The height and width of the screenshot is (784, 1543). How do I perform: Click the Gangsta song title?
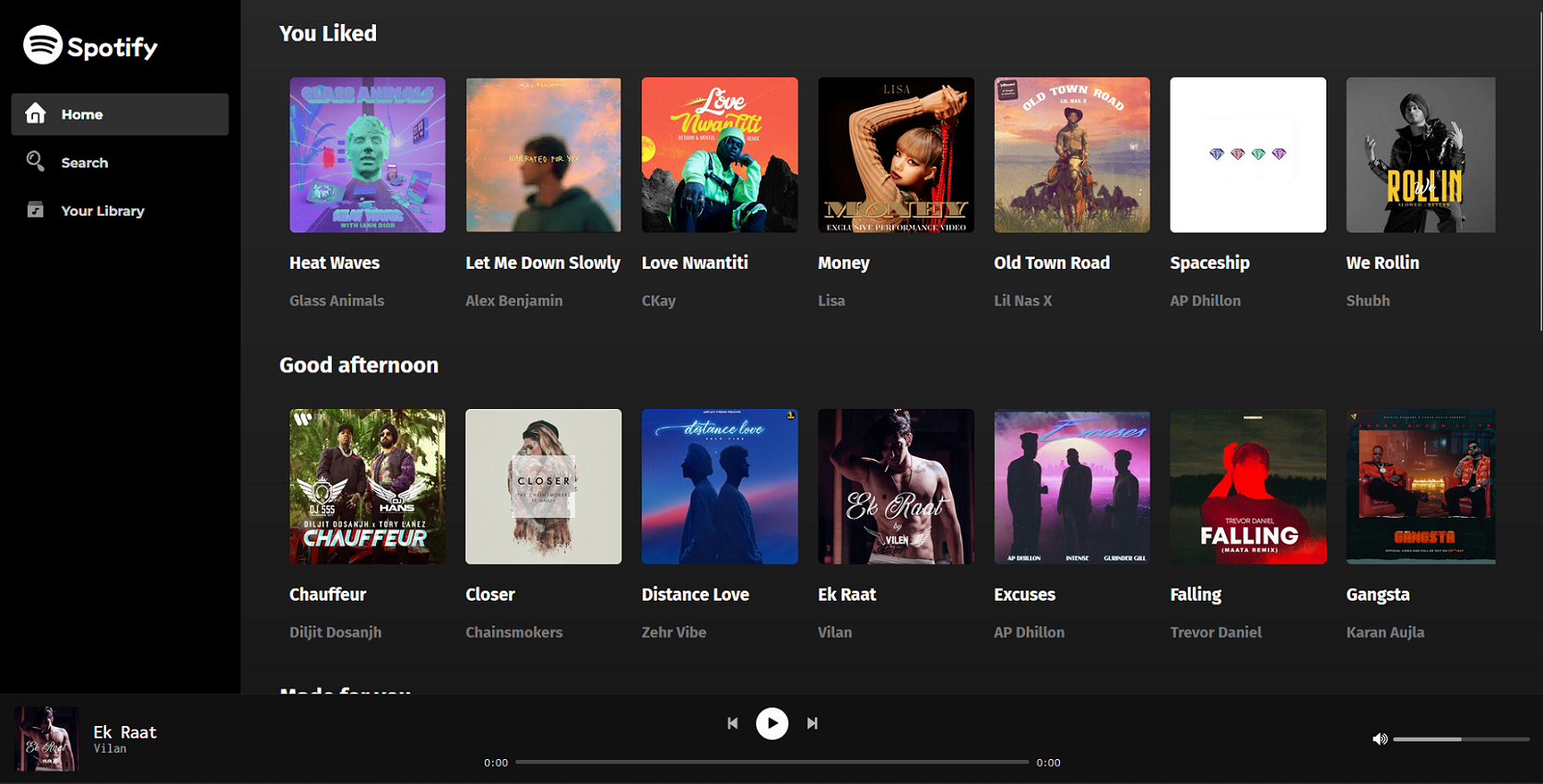click(x=1378, y=594)
